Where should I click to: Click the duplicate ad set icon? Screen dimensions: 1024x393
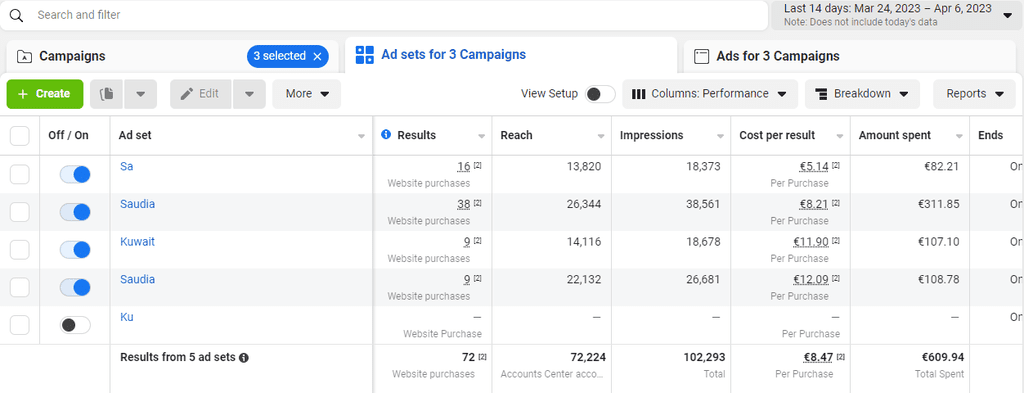(x=106, y=94)
